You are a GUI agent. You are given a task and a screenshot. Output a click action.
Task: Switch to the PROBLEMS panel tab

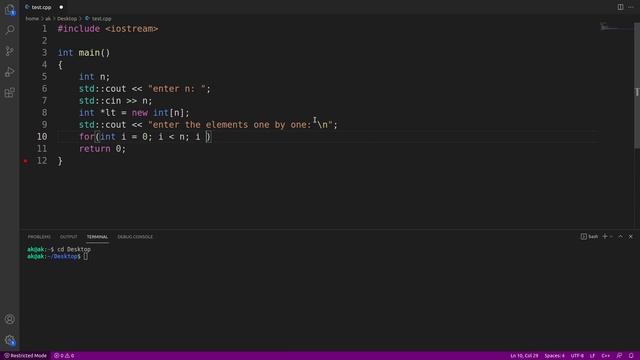(x=39, y=237)
